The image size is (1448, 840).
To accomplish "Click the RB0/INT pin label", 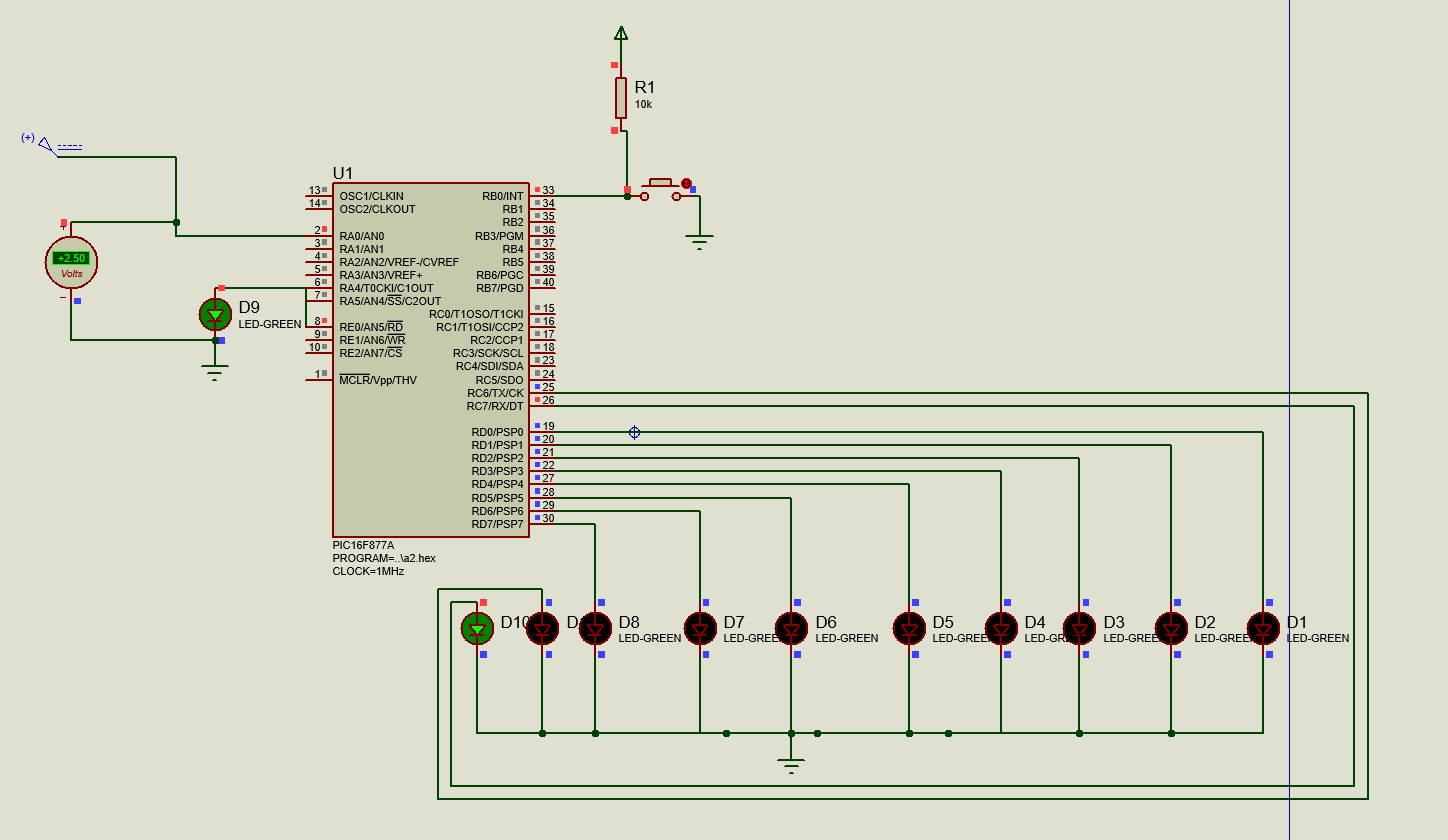I will (x=503, y=196).
